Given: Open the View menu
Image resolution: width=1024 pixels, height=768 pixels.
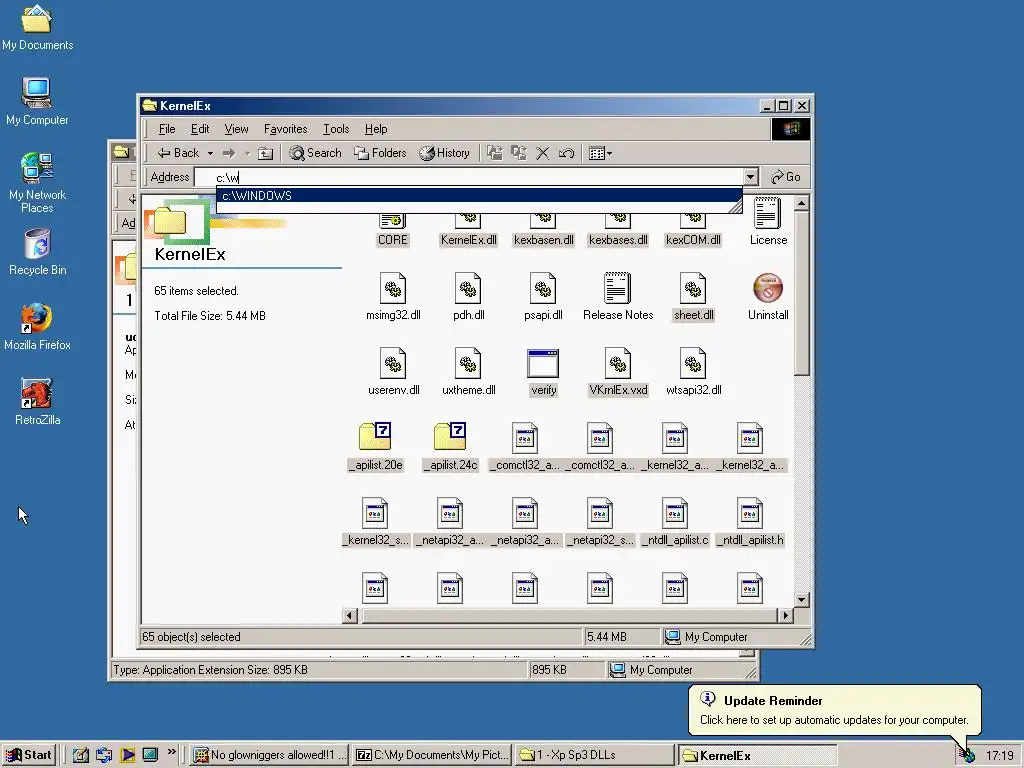Looking at the screenshot, I should (236, 129).
